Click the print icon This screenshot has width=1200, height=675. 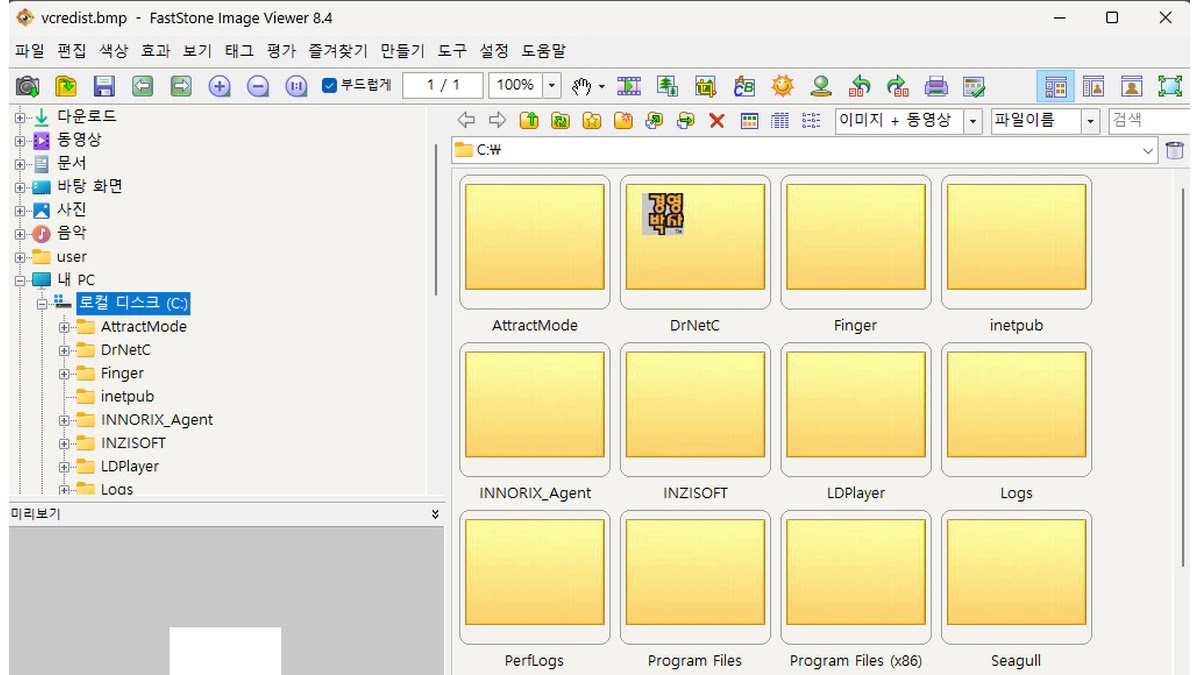(936, 86)
